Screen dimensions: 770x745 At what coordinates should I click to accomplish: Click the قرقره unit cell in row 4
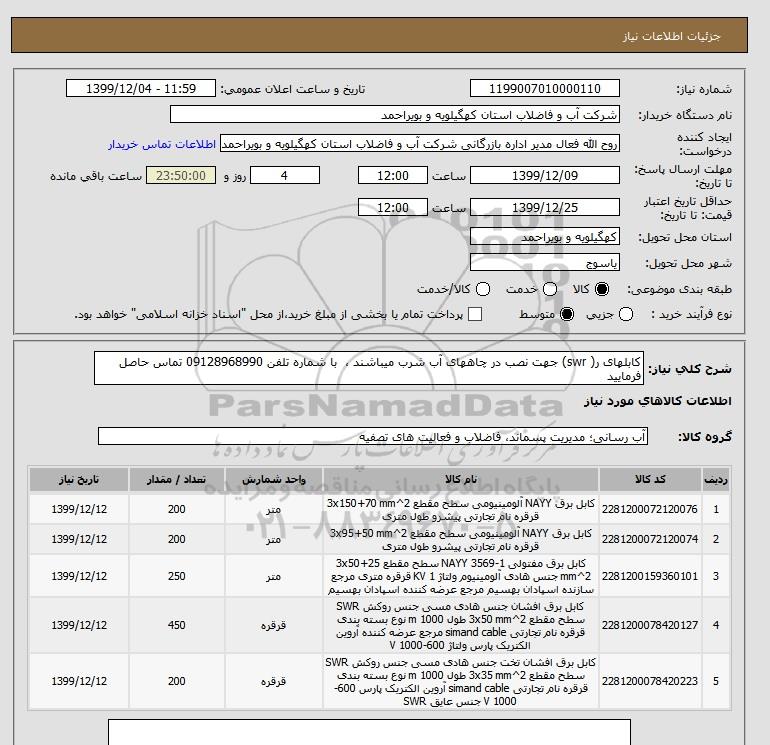click(x=274, y=625)
